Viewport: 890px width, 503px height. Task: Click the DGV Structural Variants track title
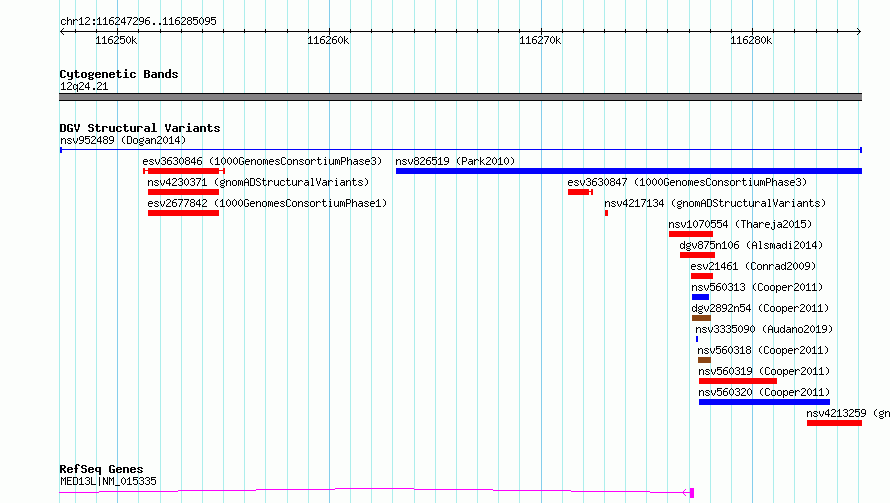140,128
